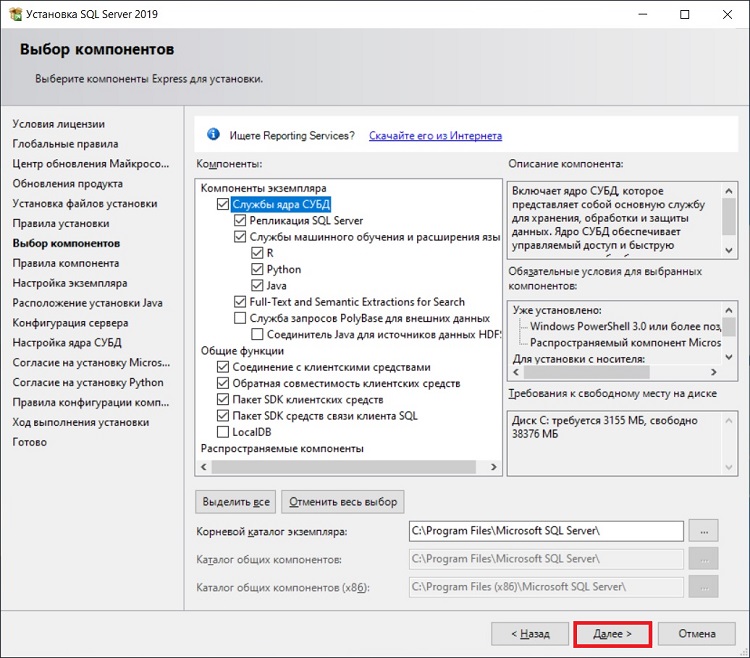The image size is (750, 658).
Task: Select Правила установки step
Action: pyautogui.click(x=61, y=223)
